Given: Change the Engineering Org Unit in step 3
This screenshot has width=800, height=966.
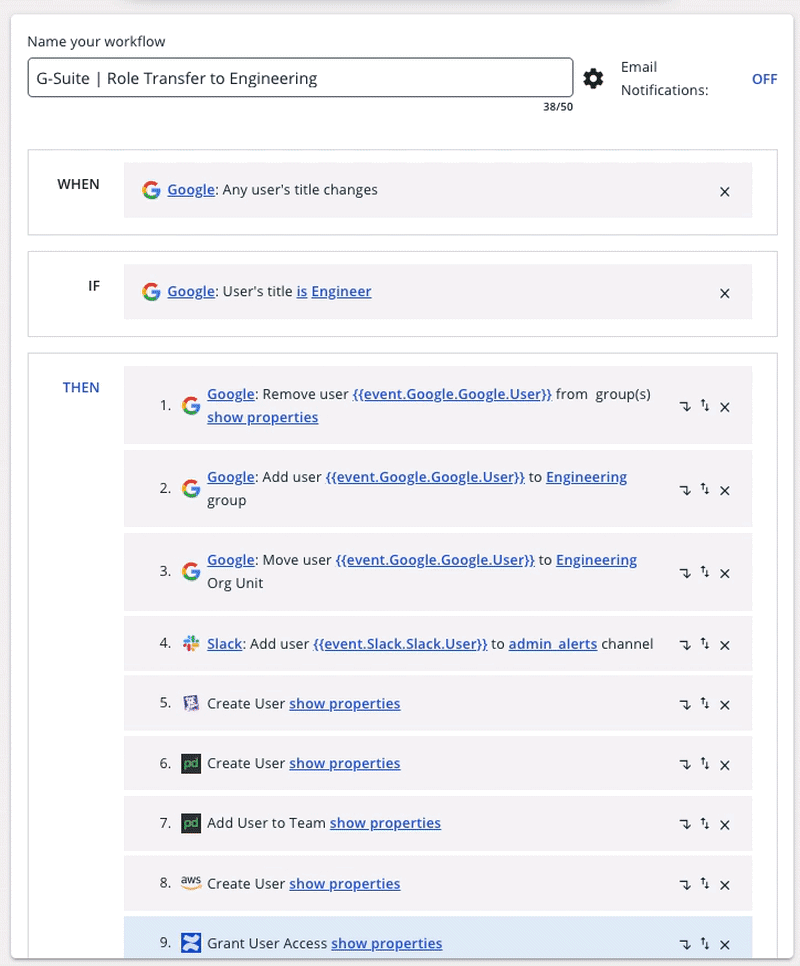Looking at the screenshot, I should tap(596, 560).
